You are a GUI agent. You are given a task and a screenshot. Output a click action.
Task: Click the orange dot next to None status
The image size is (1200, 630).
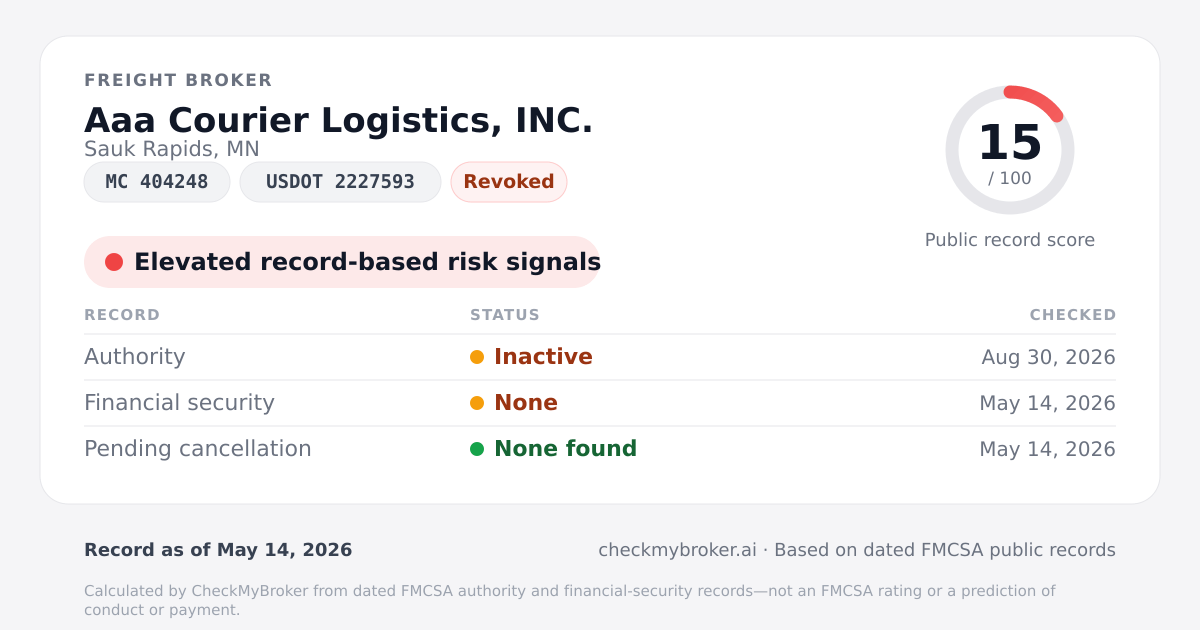pos(477,403)
